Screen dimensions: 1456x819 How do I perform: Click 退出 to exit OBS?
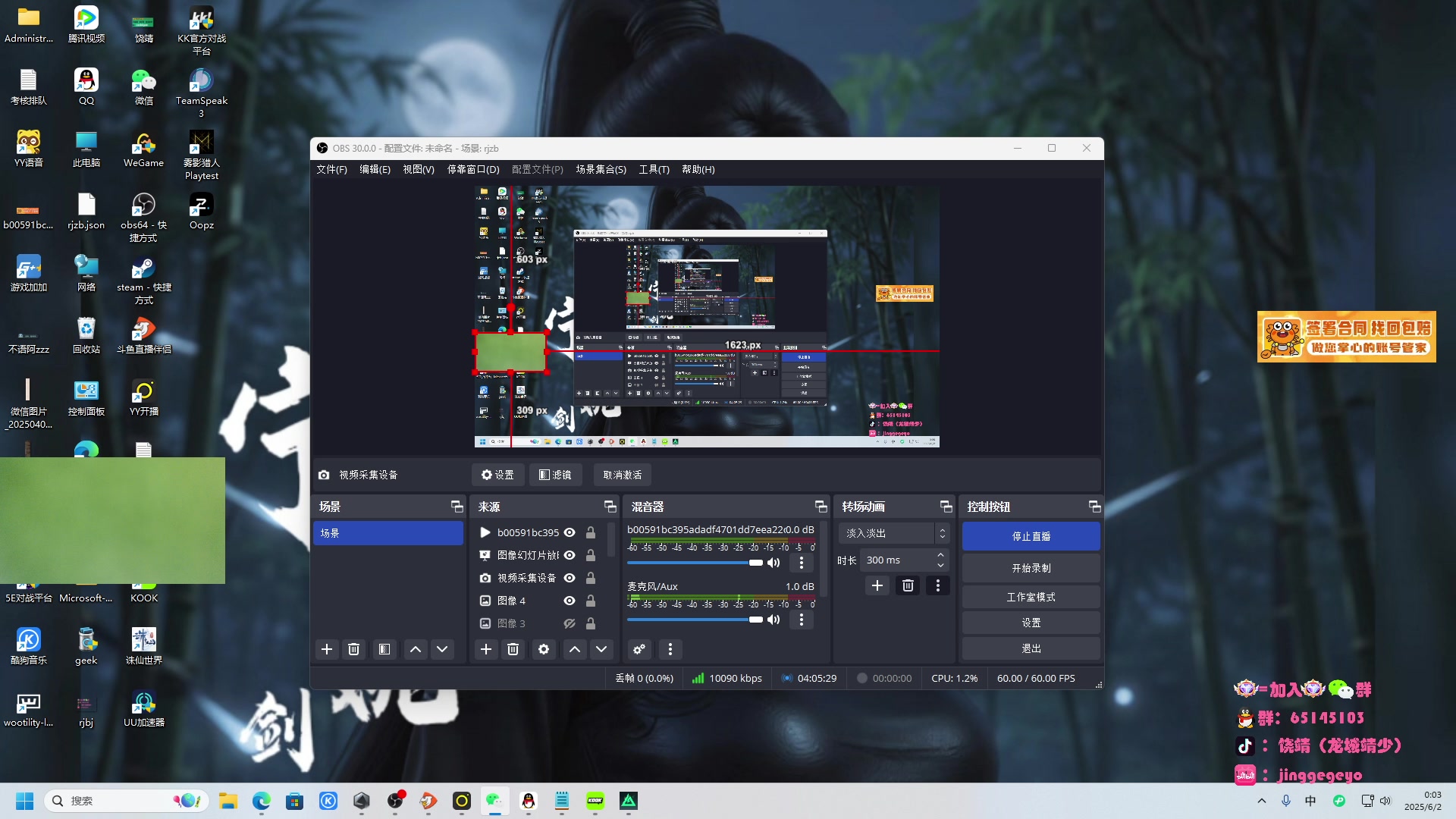pos(1031,648)
